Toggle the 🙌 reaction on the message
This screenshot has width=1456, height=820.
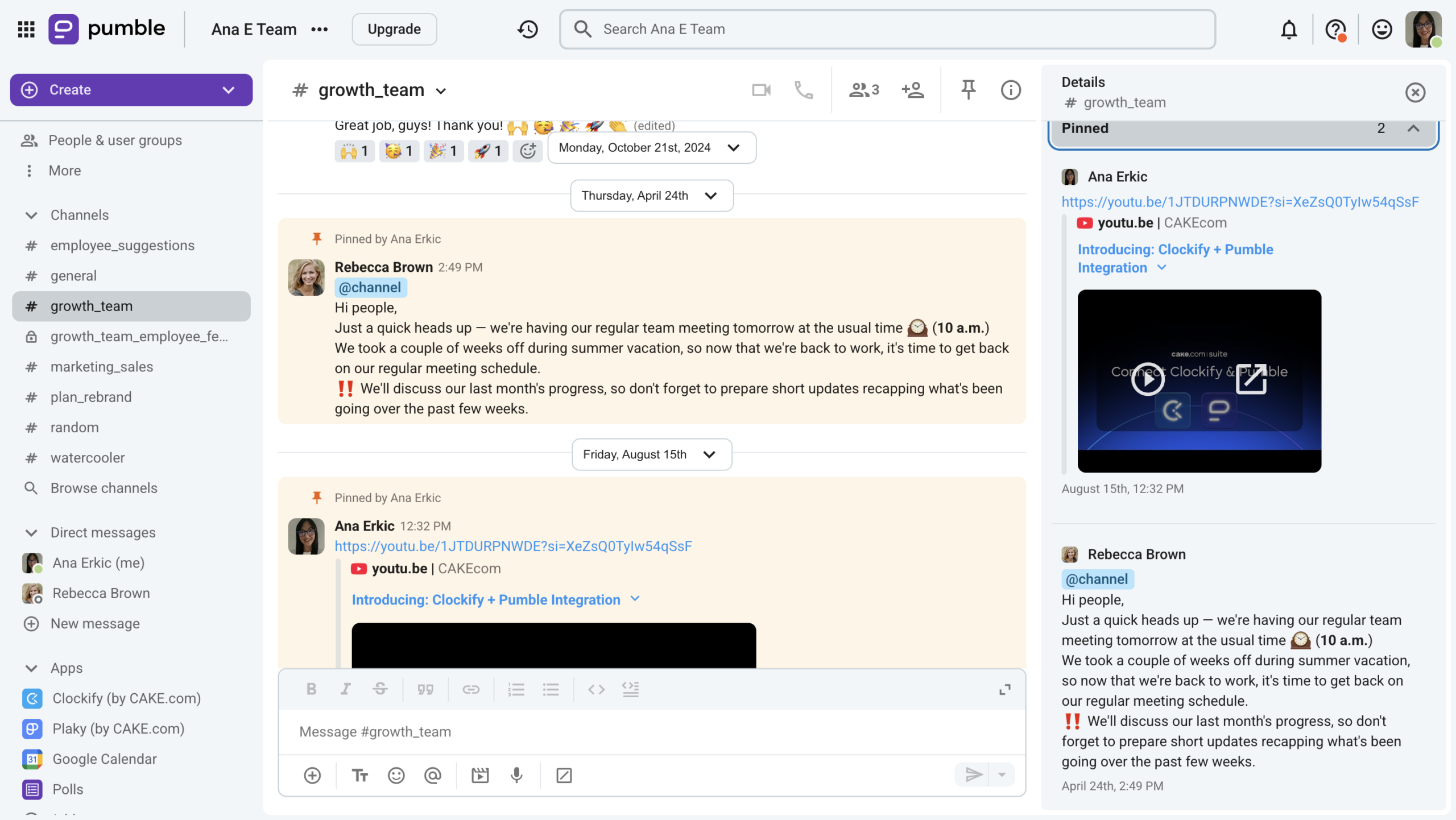pyautogui.click(x=354, y=150)
